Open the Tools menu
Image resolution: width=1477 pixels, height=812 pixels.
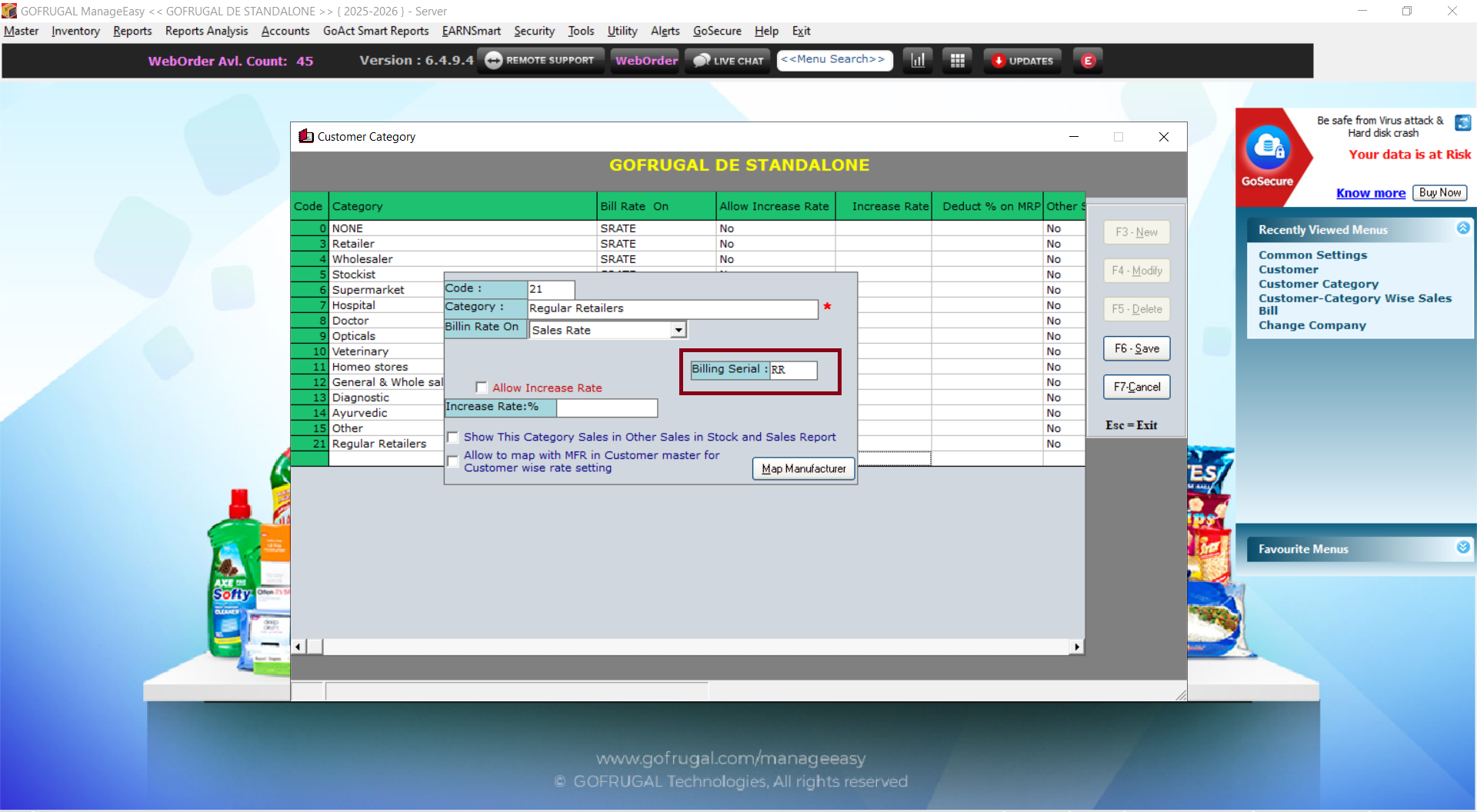(581, 31)
